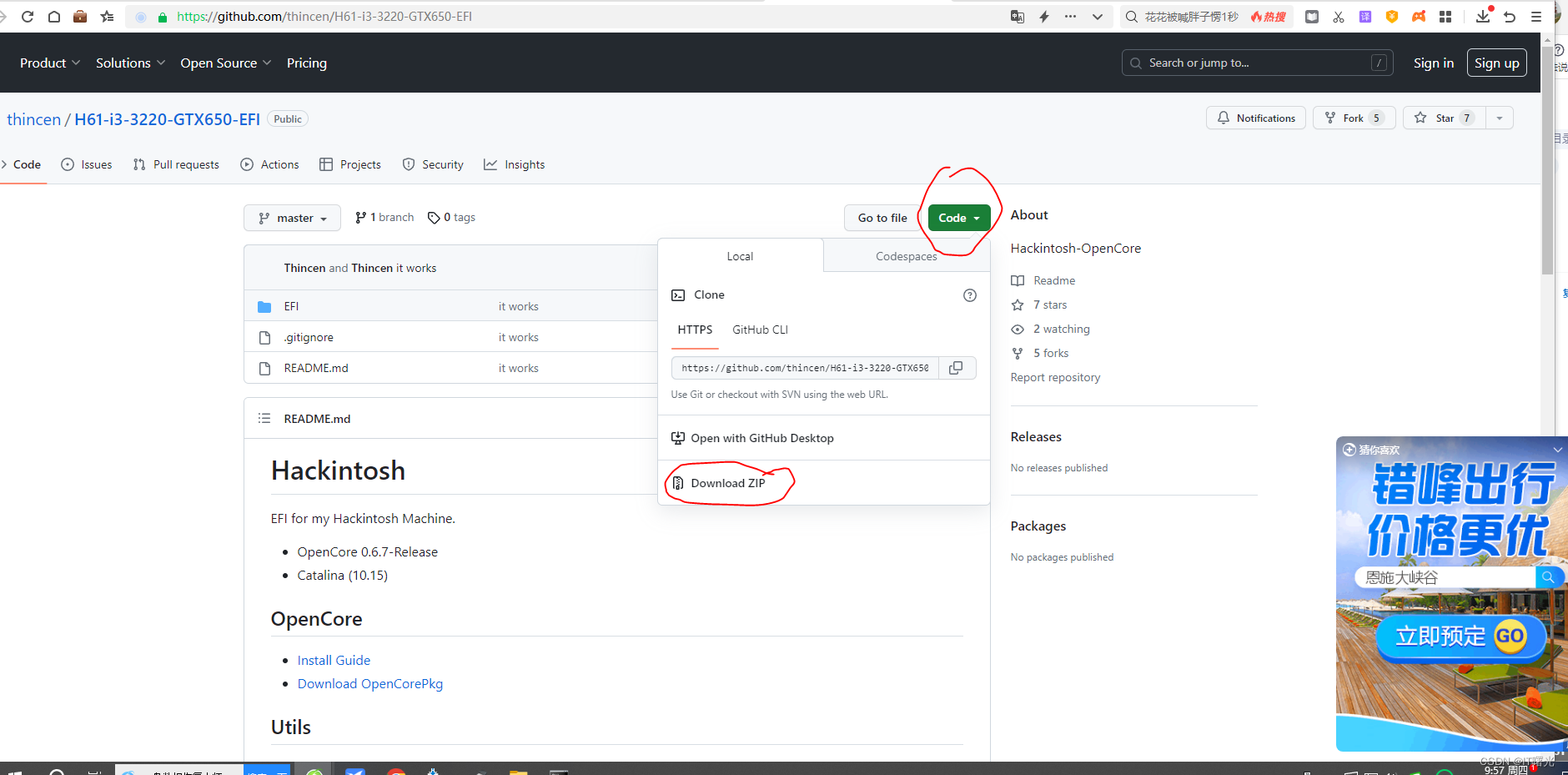Expand the Open Source menu
This screenshot has width=1568, height=775.
tap(226, 63)
